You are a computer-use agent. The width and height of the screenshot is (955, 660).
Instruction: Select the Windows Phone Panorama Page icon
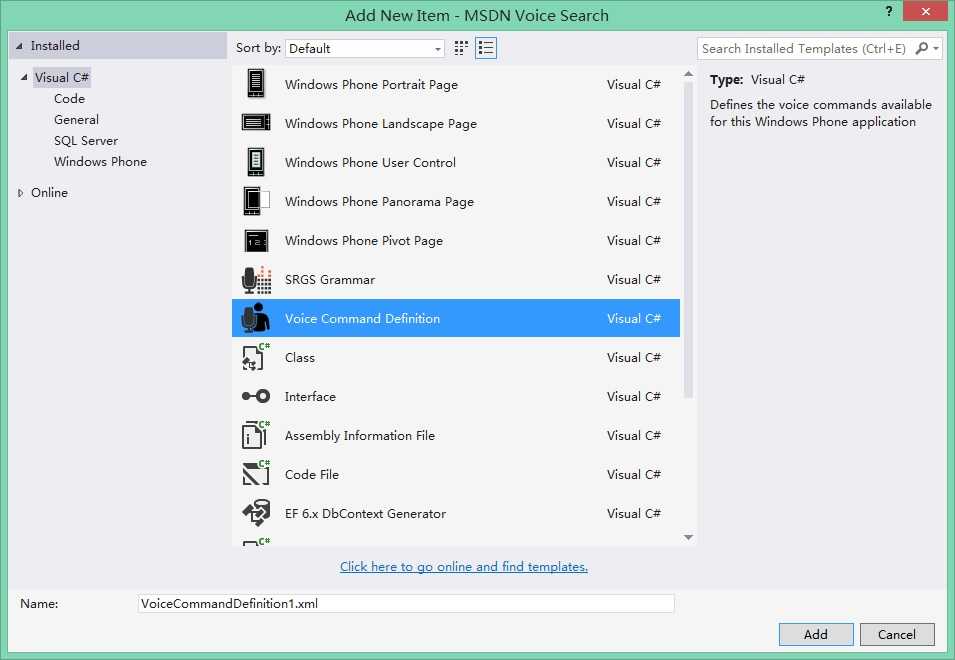[x=256, y=201]
